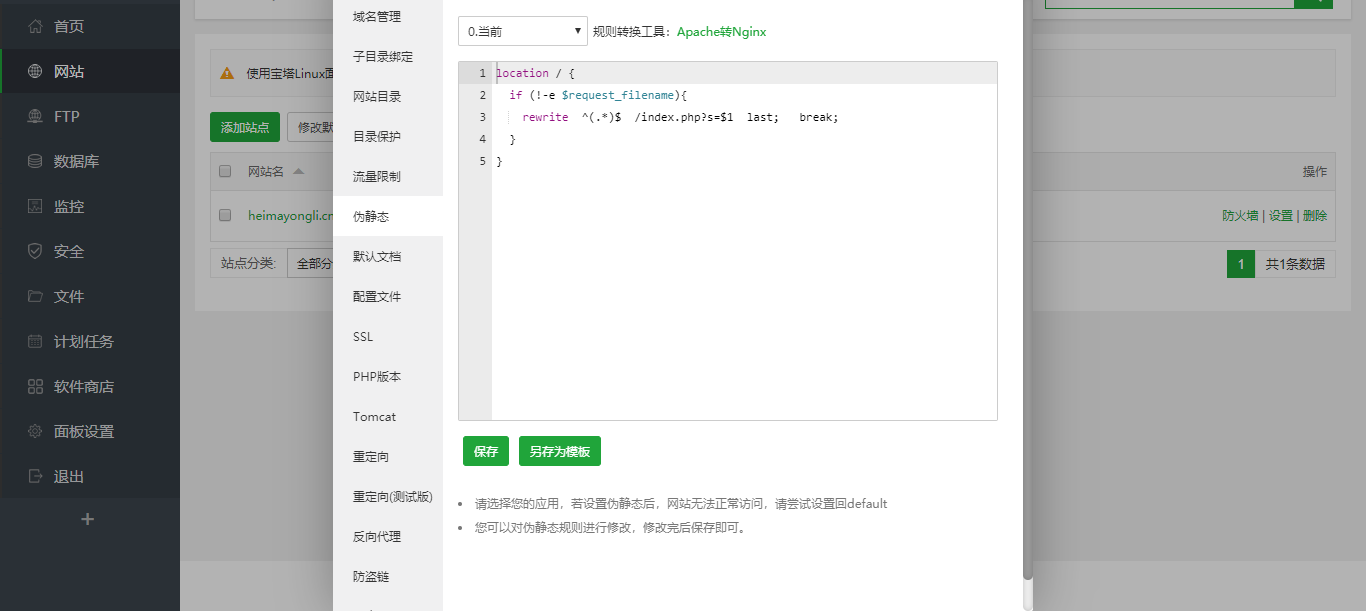Click the 保存 save button
1366x611 pixels.
click(485, 451)
